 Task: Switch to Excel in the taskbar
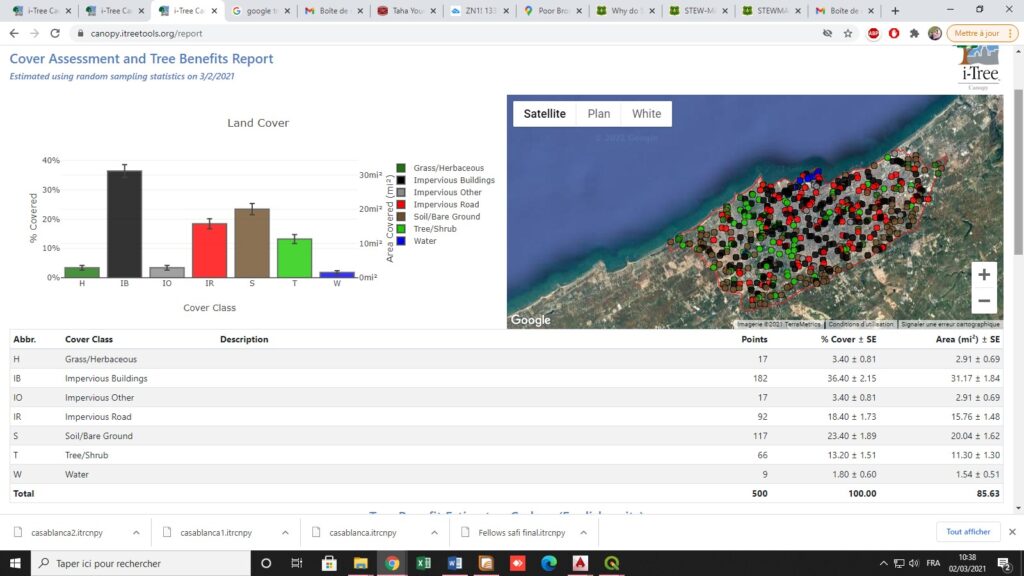click(423, 563)
